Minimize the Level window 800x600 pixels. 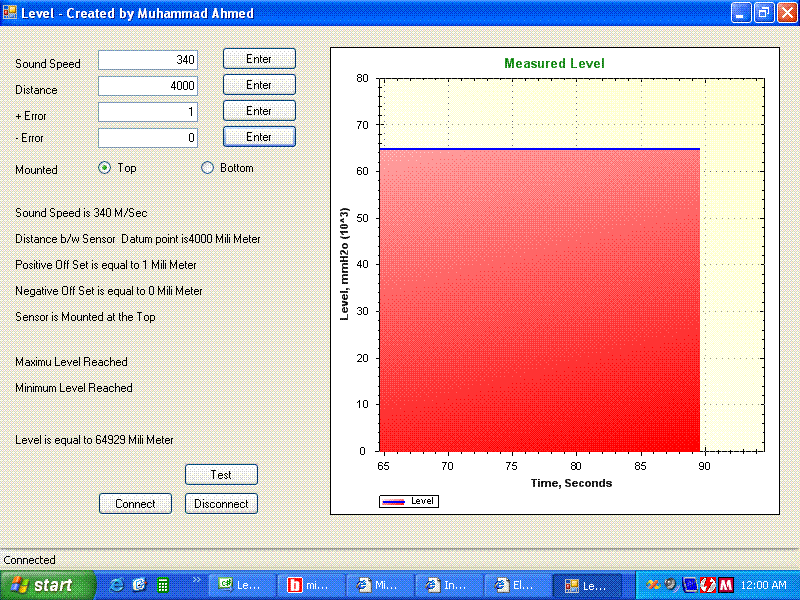tap(741, 13)
